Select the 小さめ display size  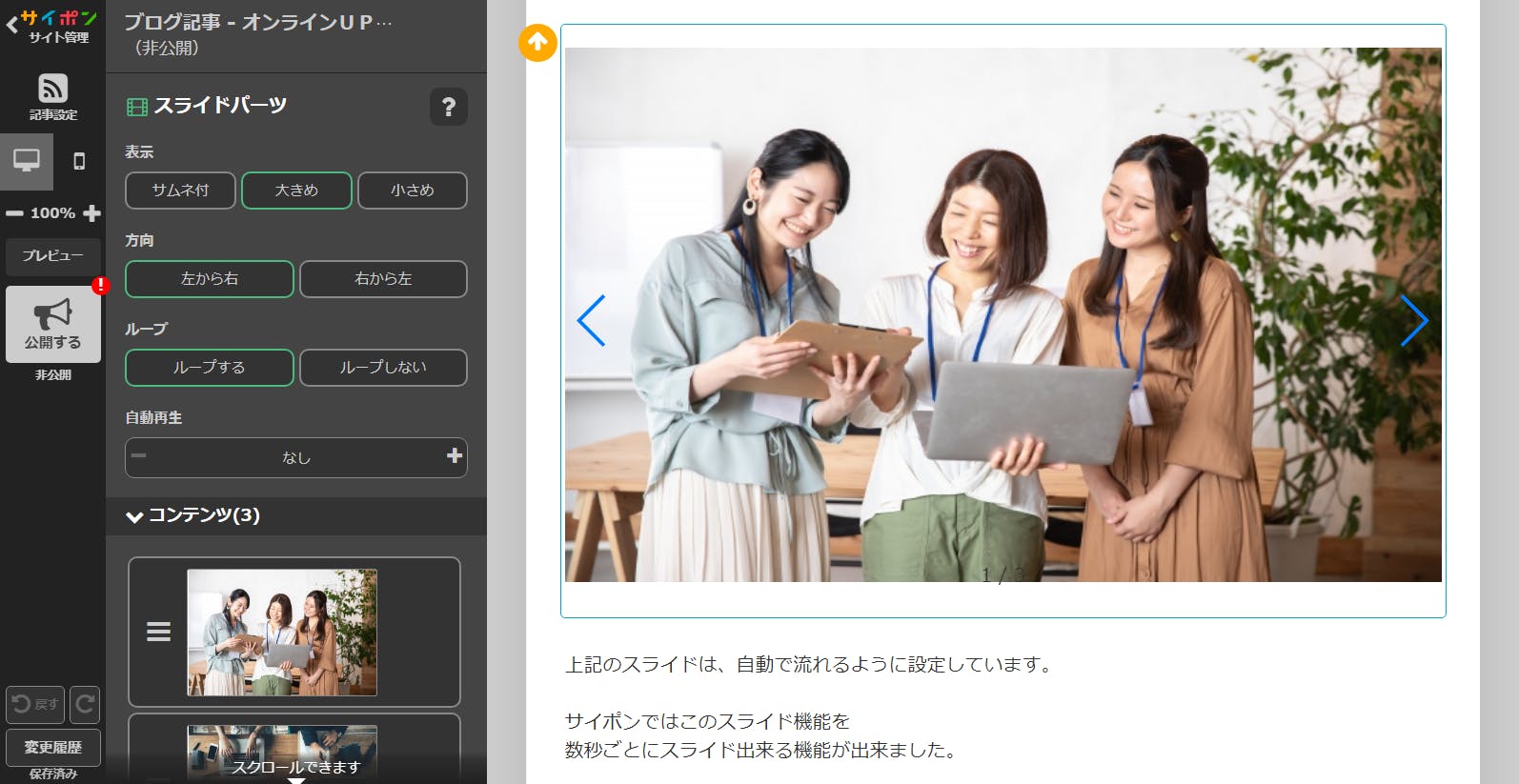(x=412, y=191)
